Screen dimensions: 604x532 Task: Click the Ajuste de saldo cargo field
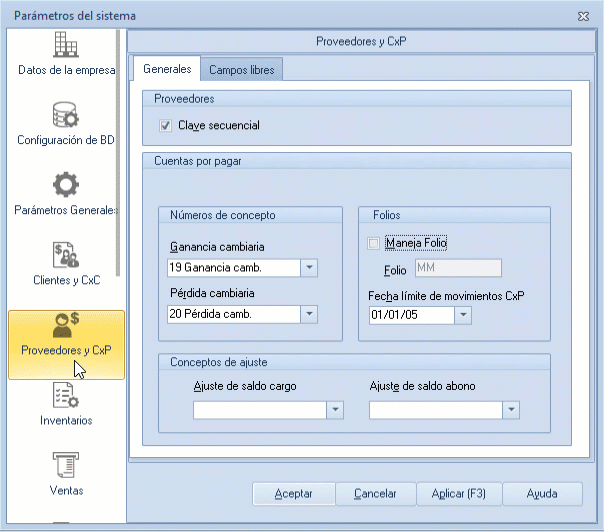point(260,410)
